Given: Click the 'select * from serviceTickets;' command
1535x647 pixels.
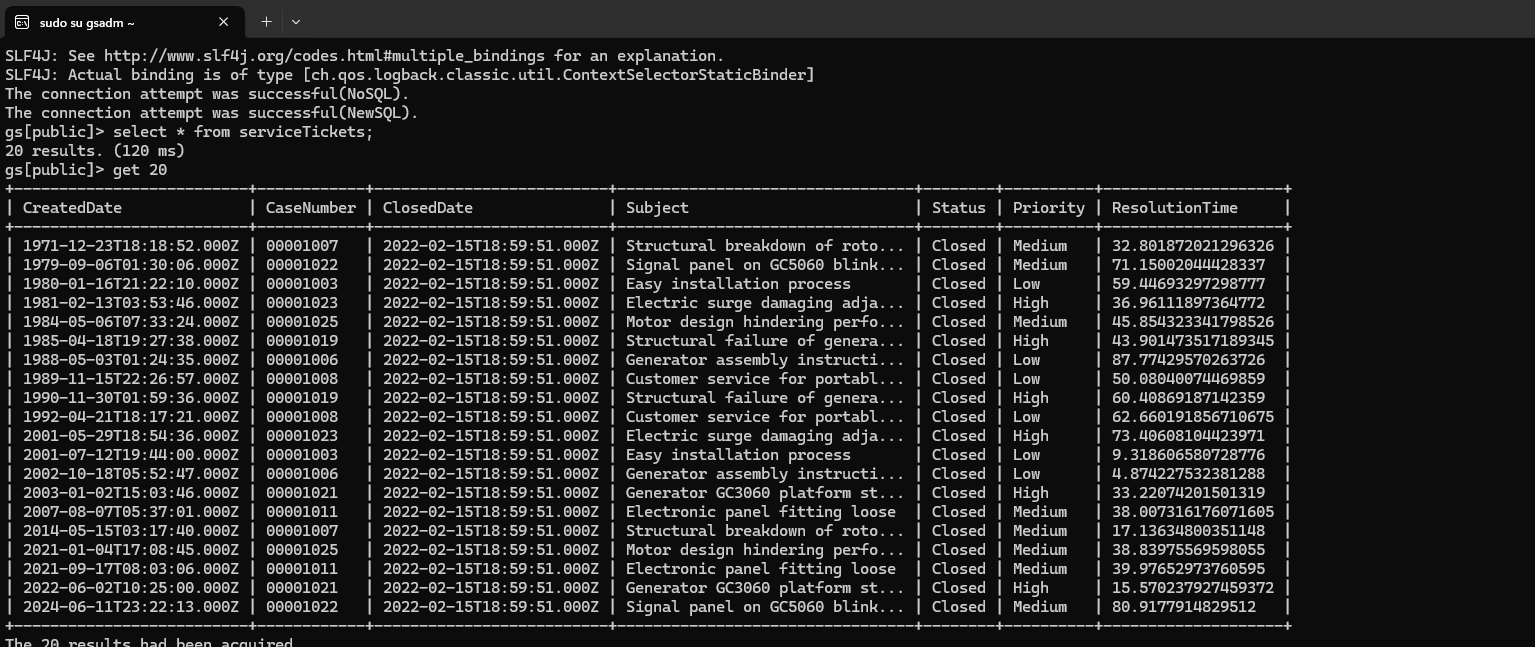Looking at the screenshot, I should (x=243, y=132).
